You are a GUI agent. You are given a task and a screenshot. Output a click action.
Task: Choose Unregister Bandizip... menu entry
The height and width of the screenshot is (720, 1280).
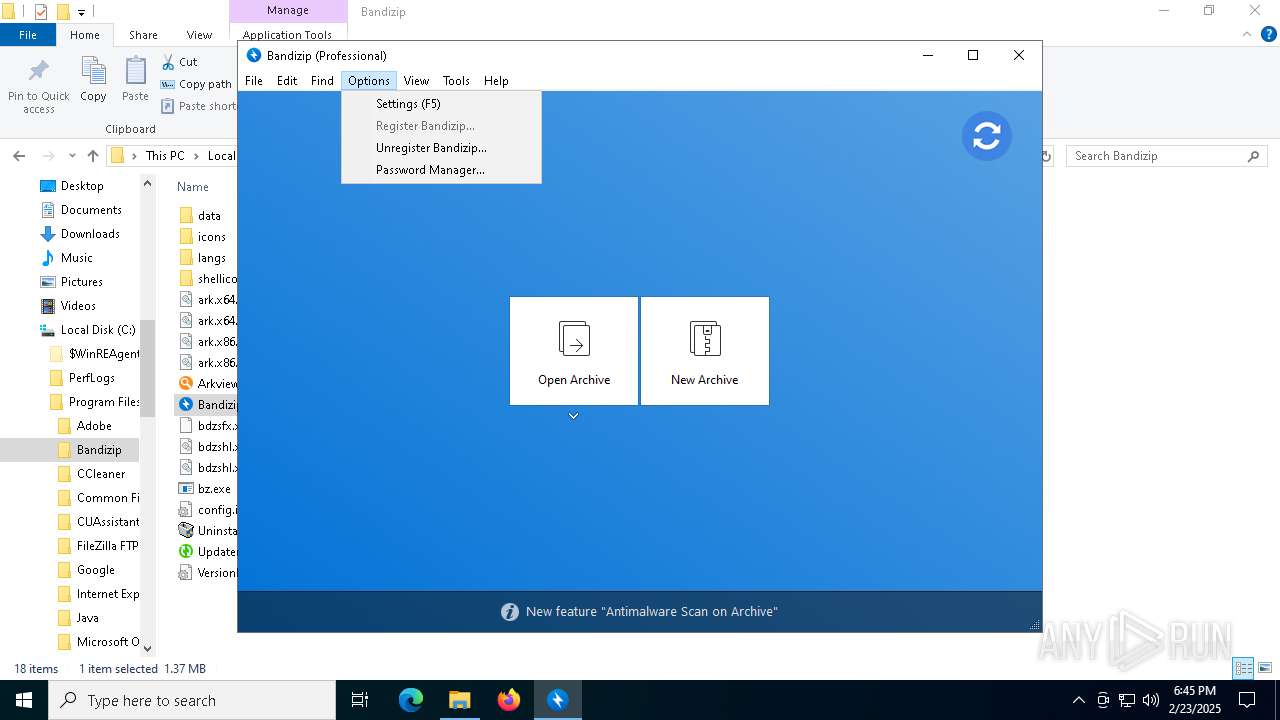[x=441, y=148]
